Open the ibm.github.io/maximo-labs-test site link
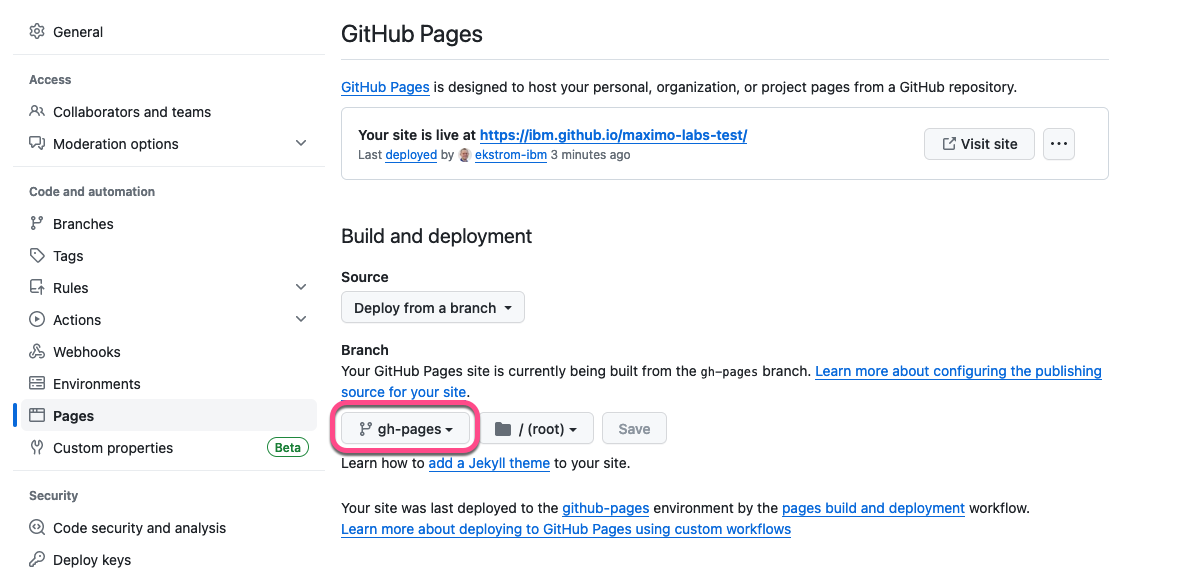 [613, 135]
